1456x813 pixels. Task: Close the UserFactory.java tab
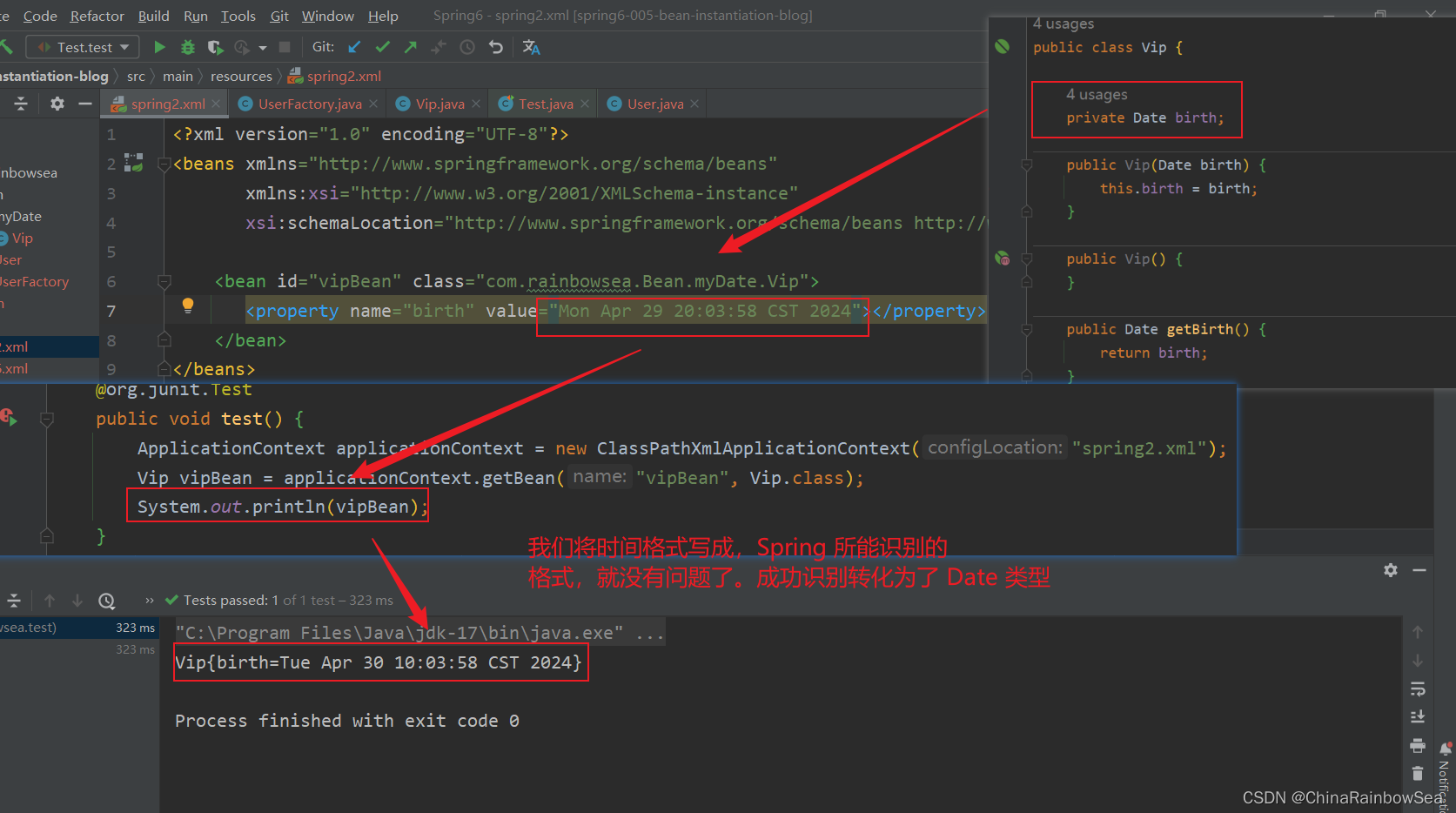(x=373, y=104)
